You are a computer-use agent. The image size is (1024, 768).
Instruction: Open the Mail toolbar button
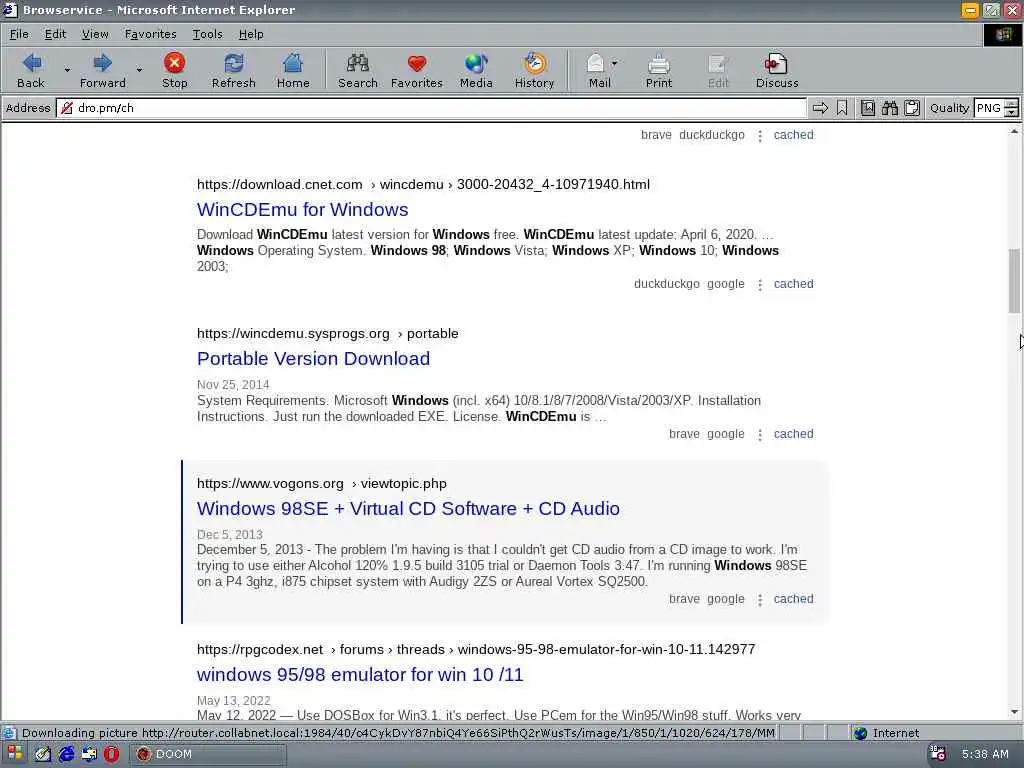(598, 71)
